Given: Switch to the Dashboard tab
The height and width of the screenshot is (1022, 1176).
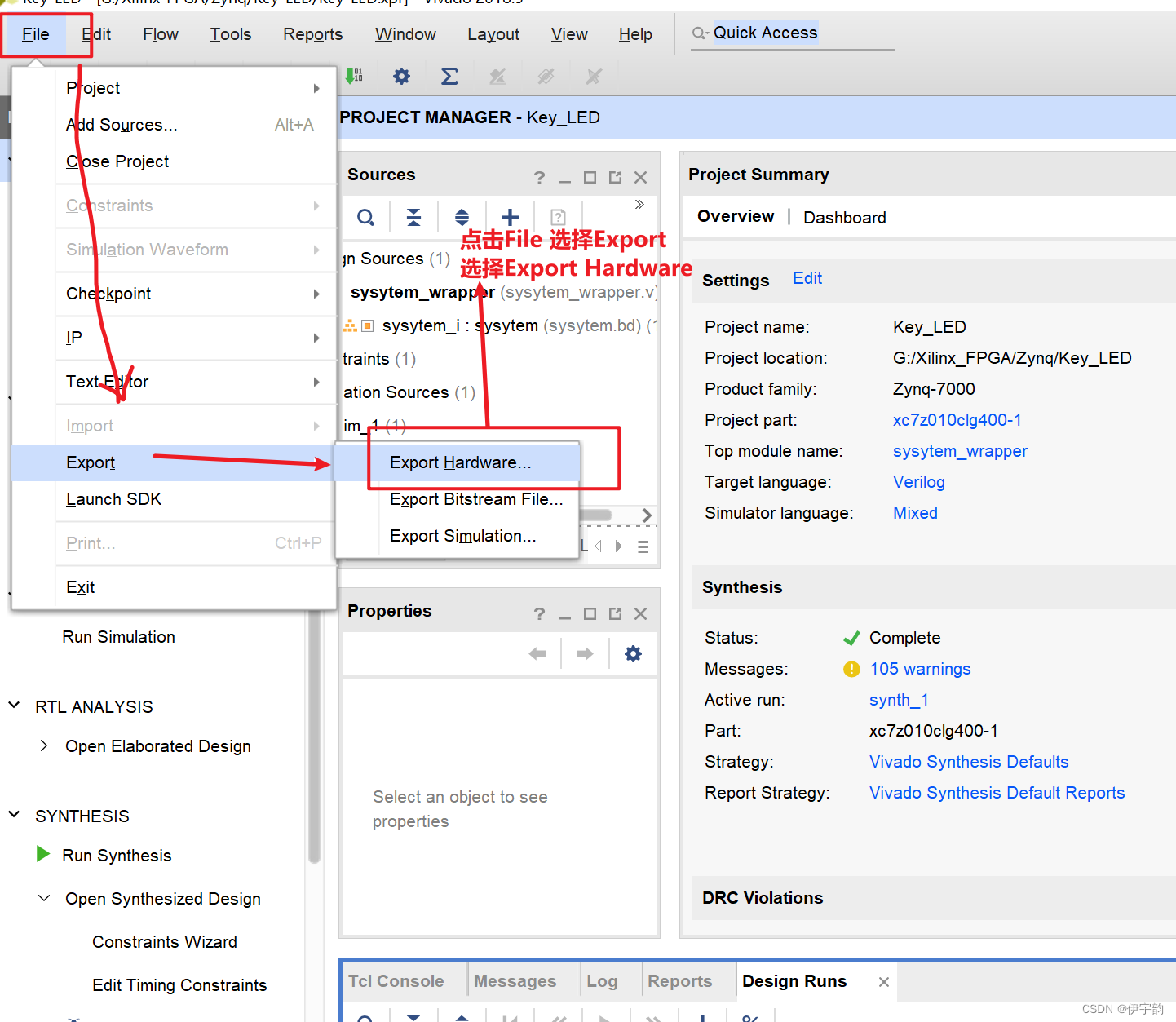Looking at the screenshot, I should coord(845,218).
